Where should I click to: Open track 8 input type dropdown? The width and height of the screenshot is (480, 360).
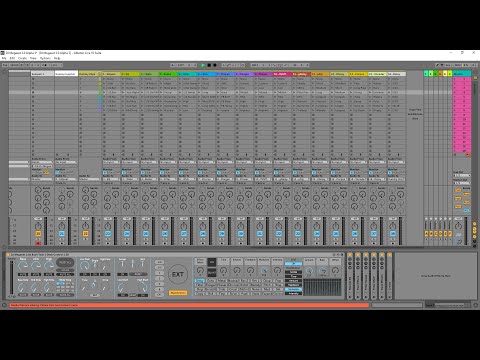244,162
